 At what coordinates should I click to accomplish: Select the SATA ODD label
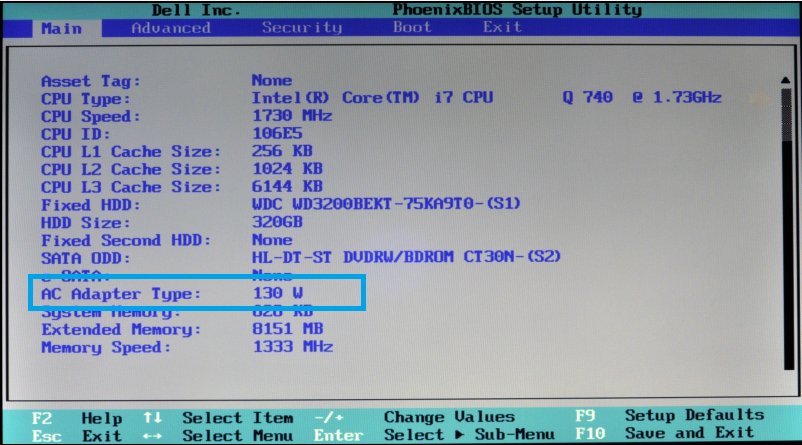tap(85, 258)
